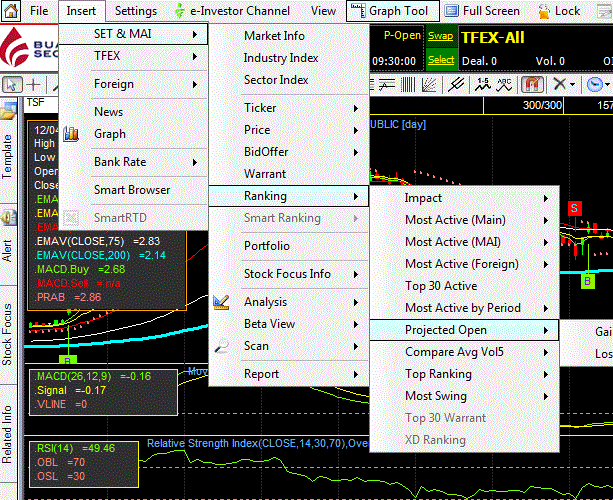Open the Settings menu
This screenshot has height=500, width=613.
click(136, 11)
